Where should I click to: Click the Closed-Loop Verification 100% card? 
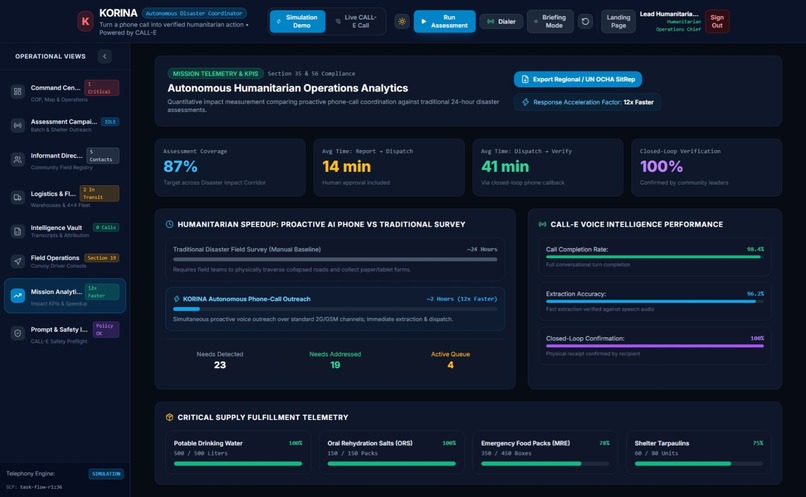pos(707,168)
